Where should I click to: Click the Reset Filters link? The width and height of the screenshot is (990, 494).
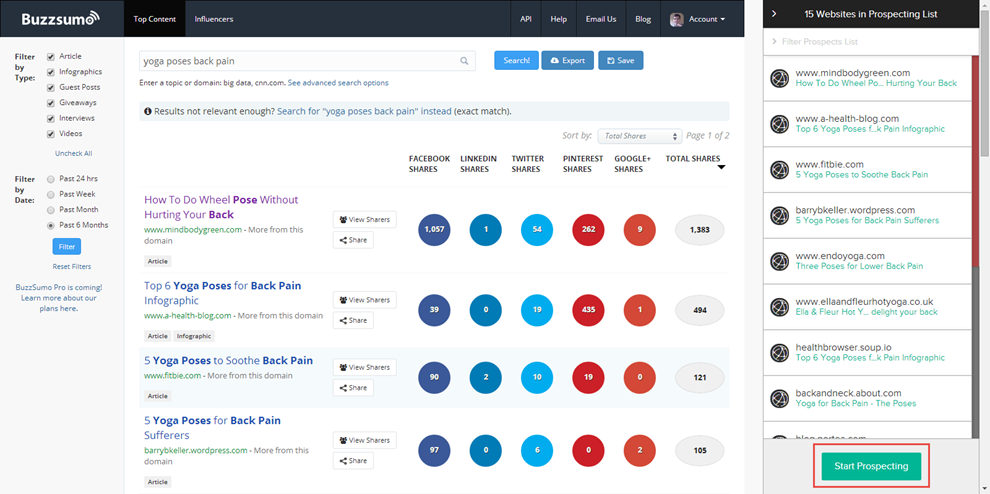point(71,267)
